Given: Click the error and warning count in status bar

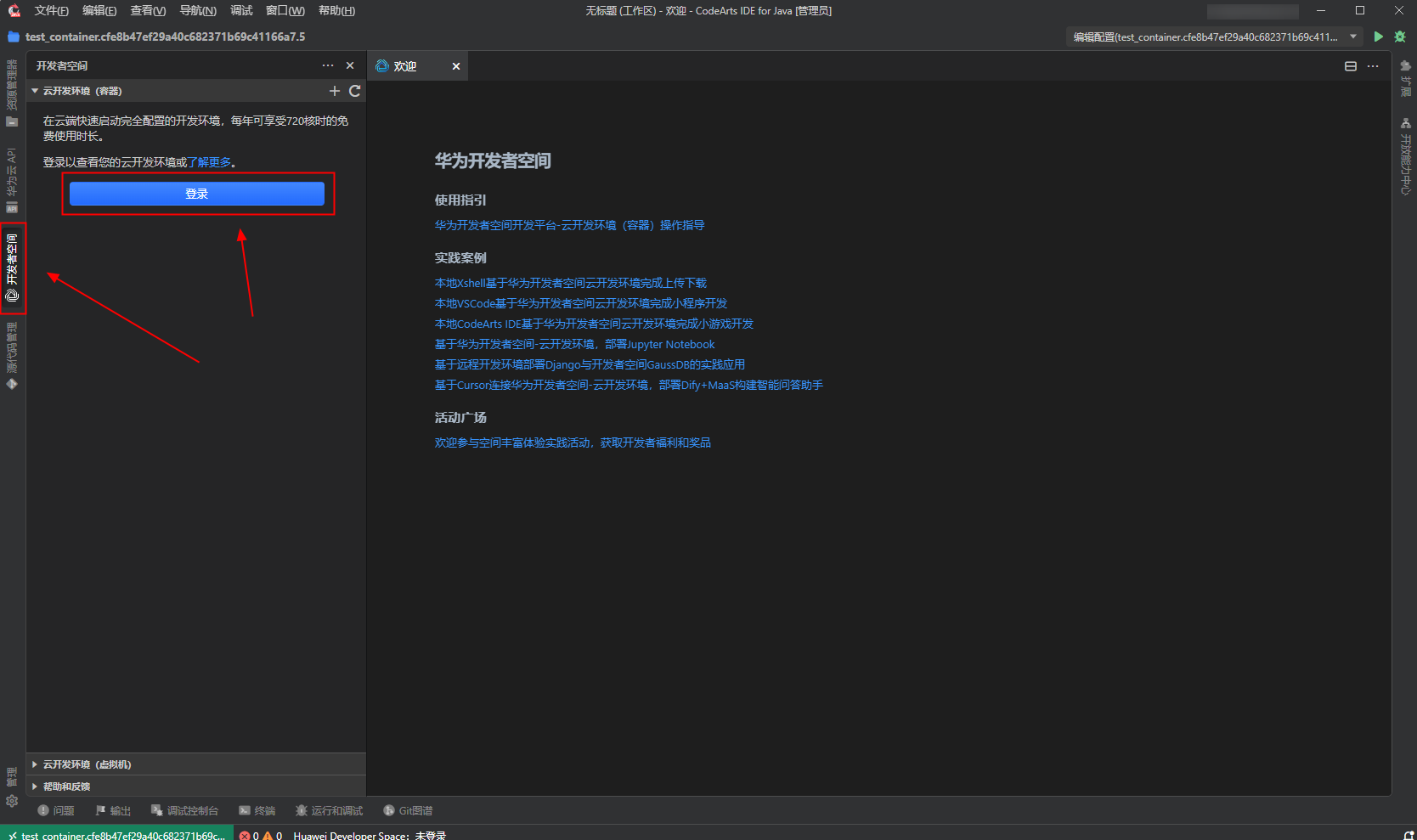Looking at the screenshot, I should point(261,835).
